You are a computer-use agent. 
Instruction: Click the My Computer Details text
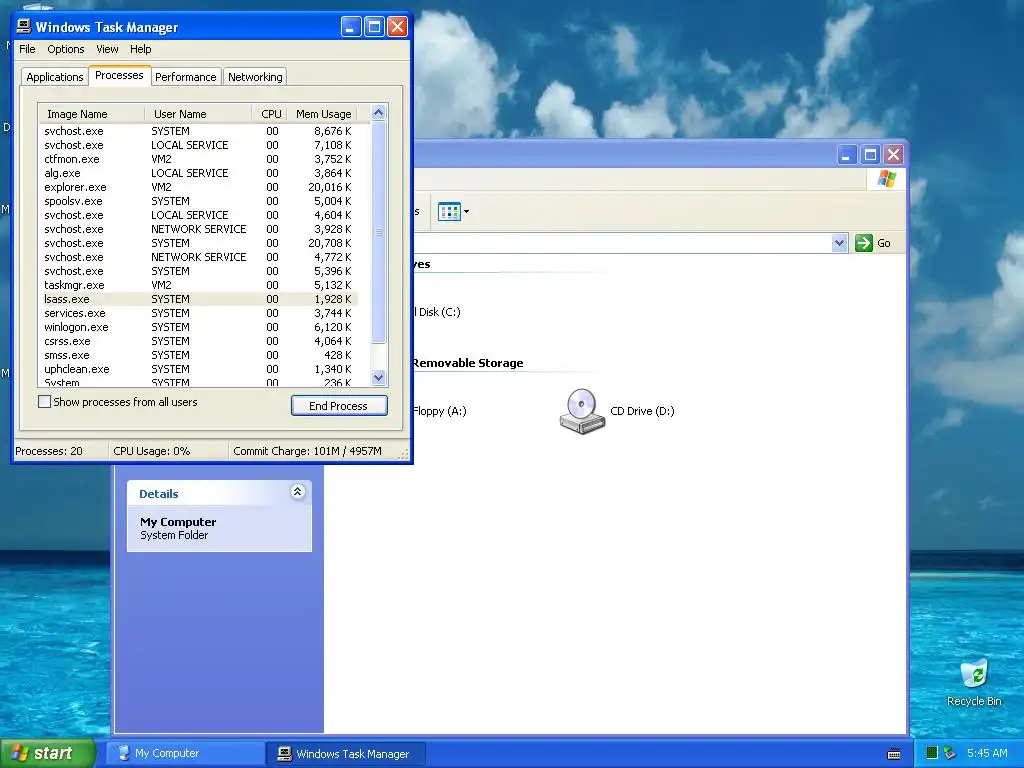(x=178, y=522)
